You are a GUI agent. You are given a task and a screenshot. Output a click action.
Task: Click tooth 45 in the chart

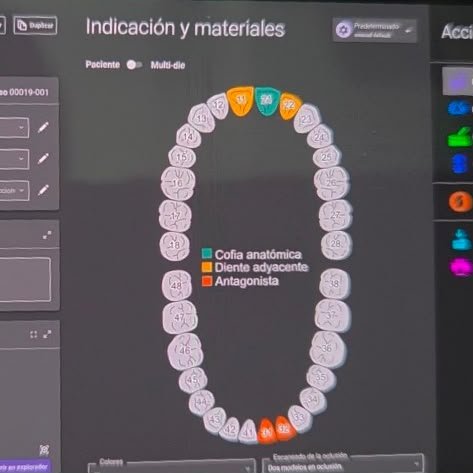(193, 380)
